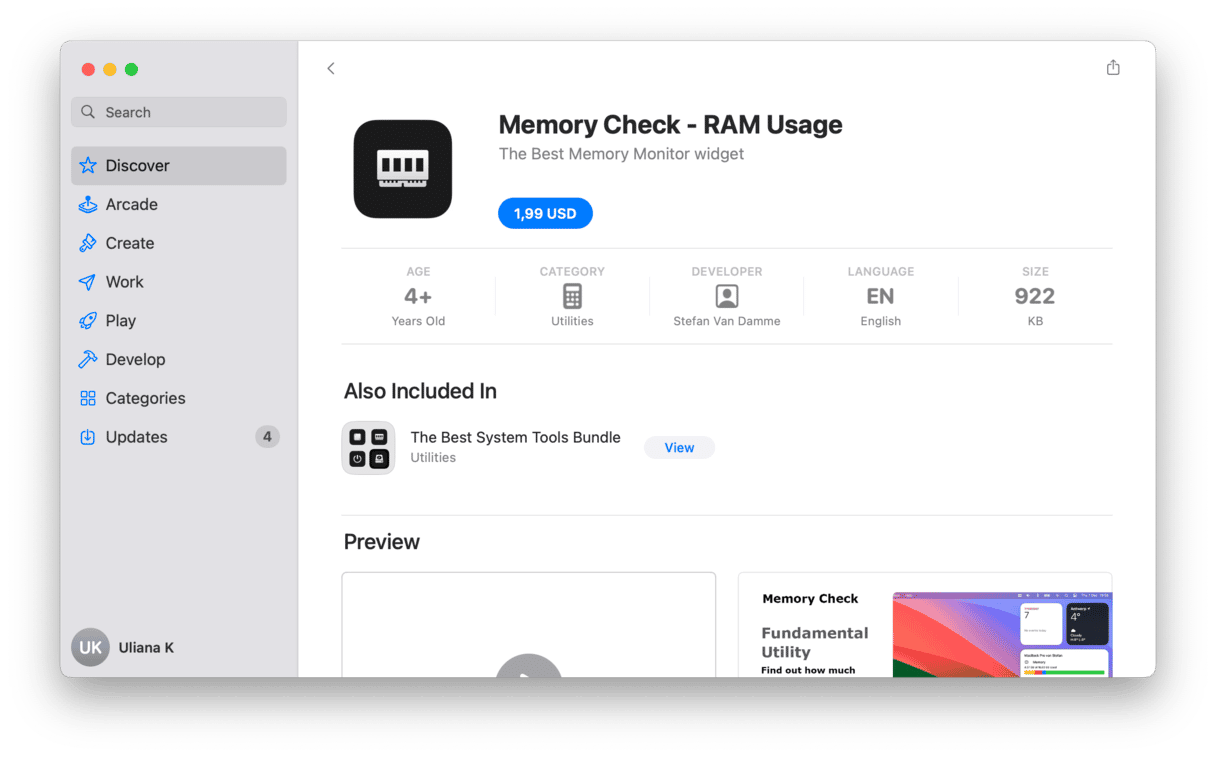This screenshot has height=757, width=1216.
Task: Open the Play section
Action: click(179, 321)
